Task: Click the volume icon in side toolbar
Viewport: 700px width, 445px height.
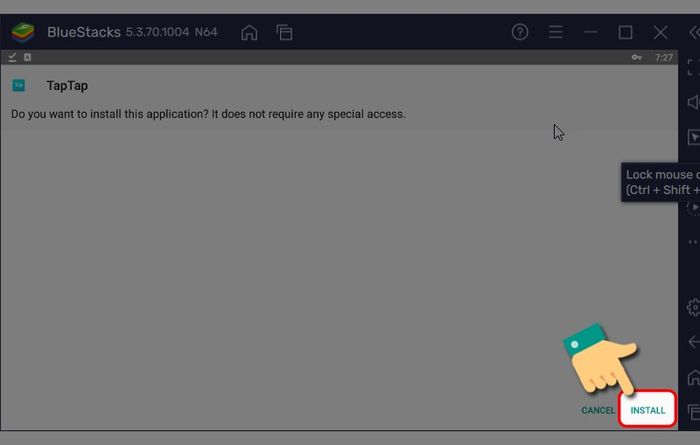Action: tap(693, 102)
